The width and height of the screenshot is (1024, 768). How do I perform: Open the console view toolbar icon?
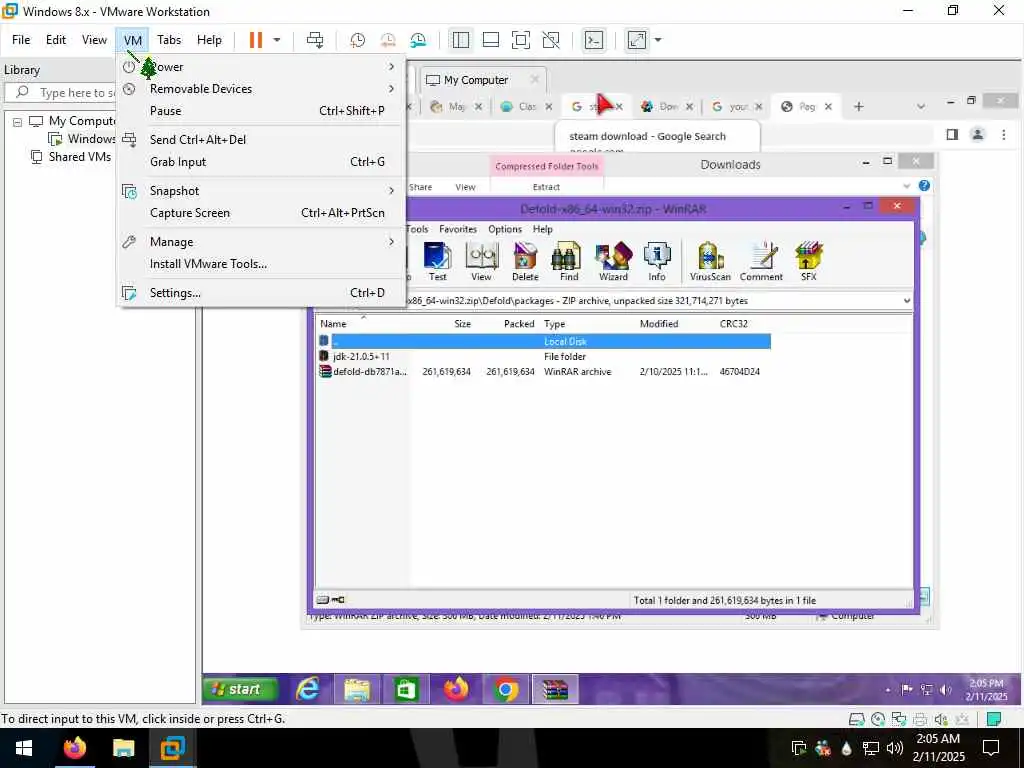(x=594, y=40)
